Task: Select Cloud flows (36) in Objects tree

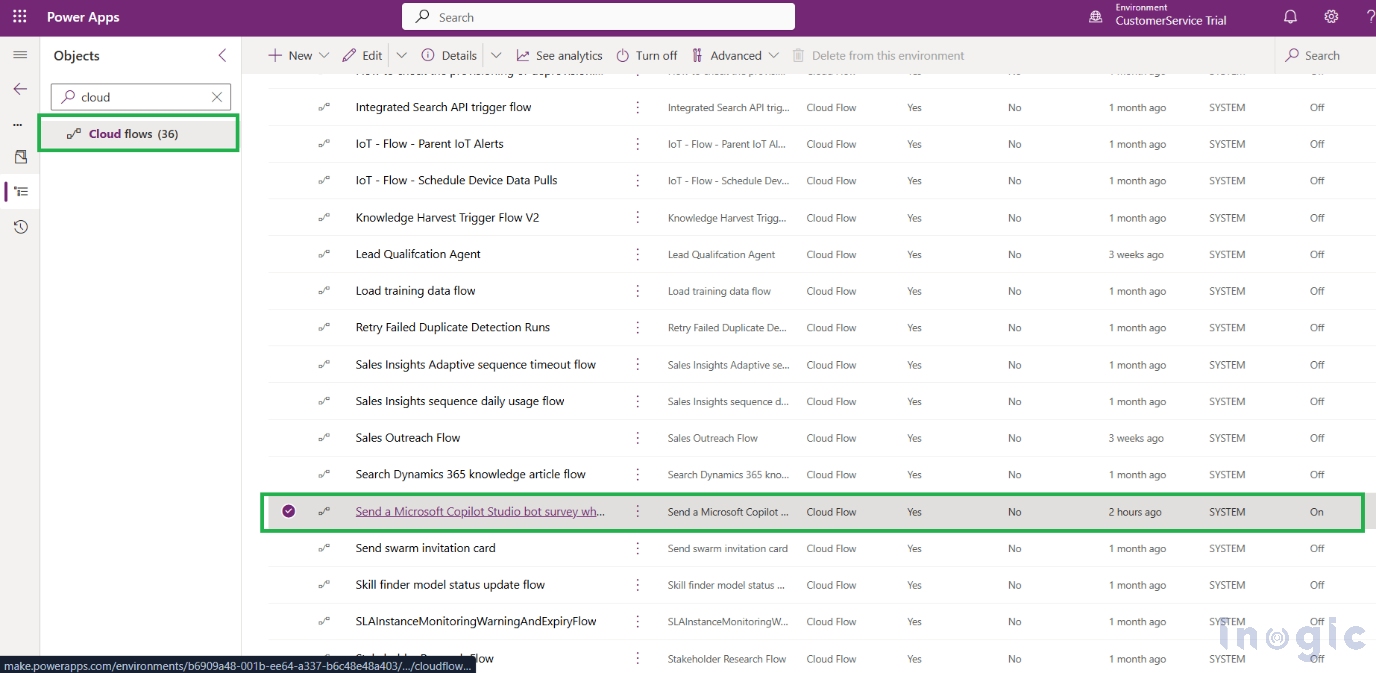Action: [x=133, y=134]
